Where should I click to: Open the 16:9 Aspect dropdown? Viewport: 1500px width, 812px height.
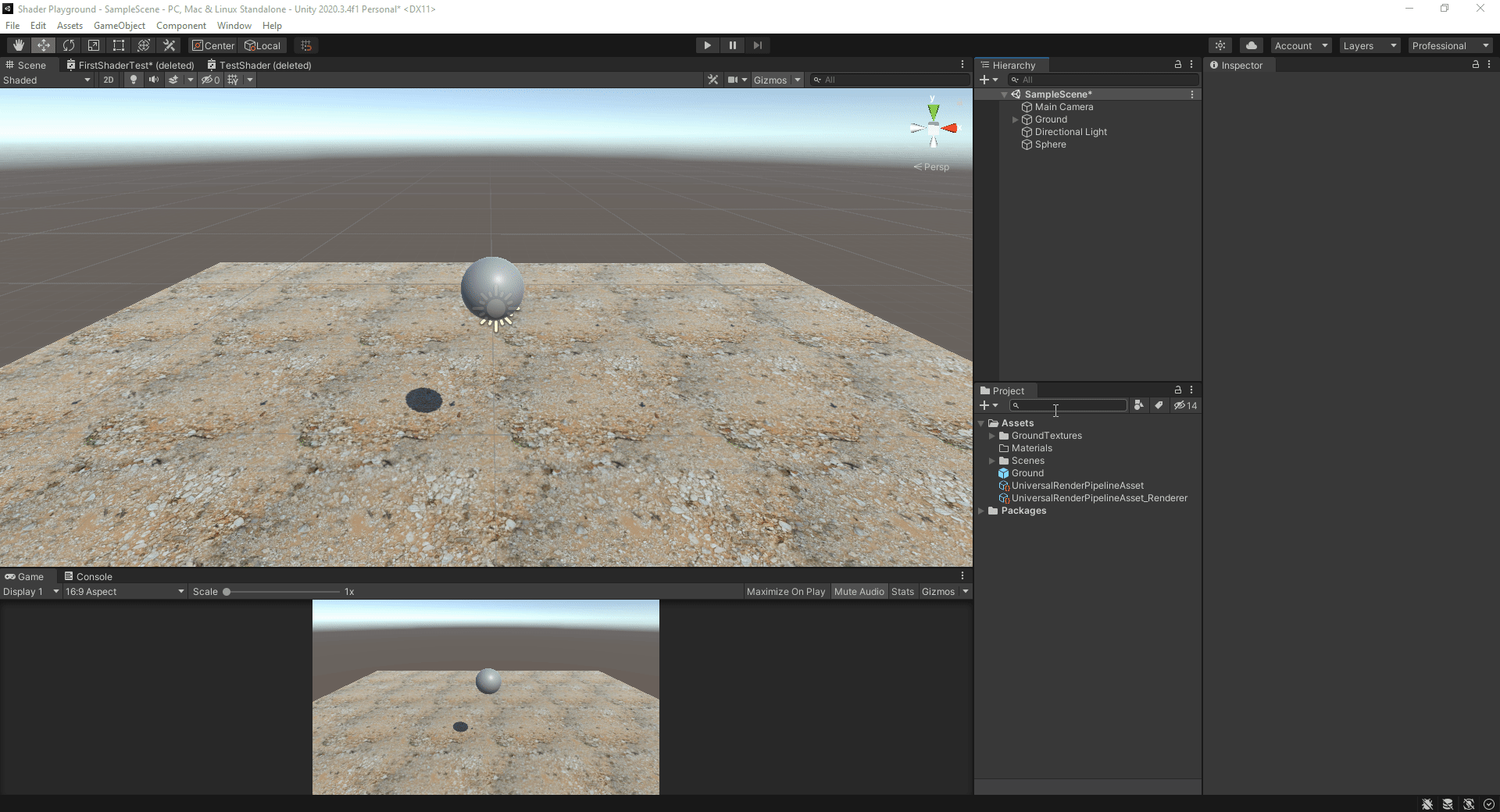pos(124,592)
